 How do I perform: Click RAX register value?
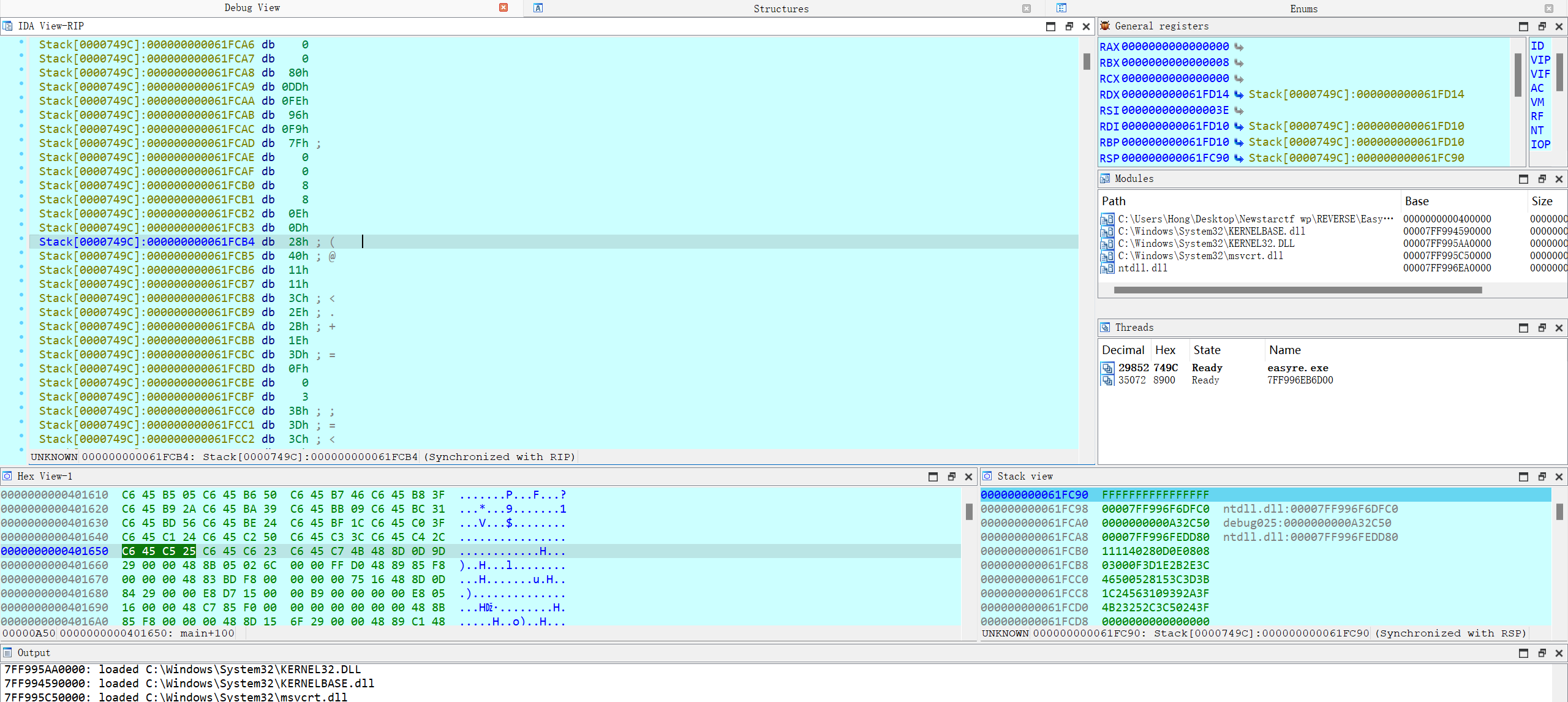(x=1175, y=47)
